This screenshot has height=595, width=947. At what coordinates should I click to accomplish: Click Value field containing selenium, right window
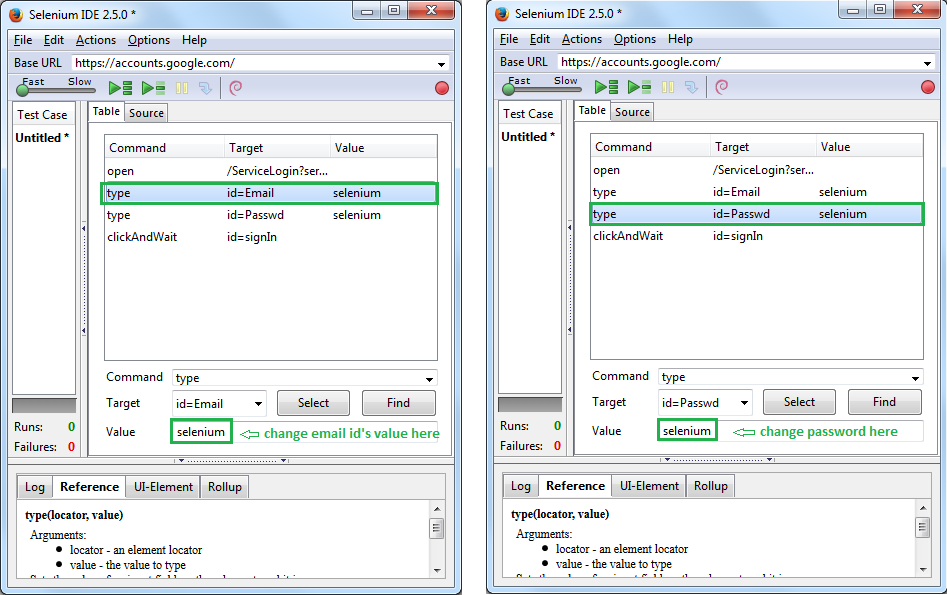click(791, 431)
